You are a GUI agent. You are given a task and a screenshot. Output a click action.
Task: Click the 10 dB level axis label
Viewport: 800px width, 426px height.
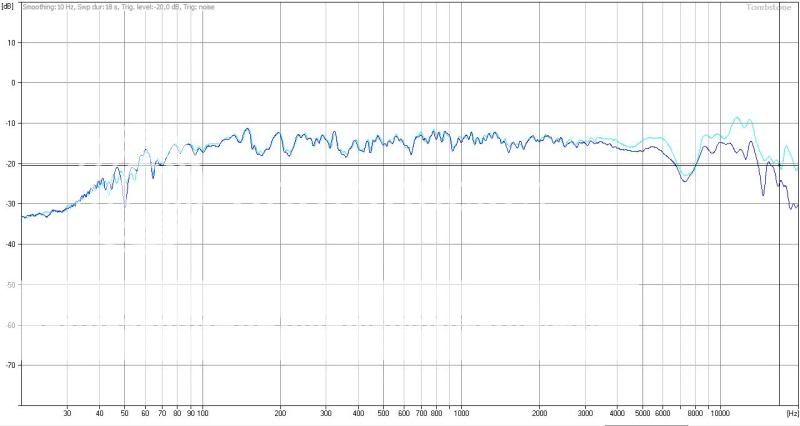coord(12,43)
